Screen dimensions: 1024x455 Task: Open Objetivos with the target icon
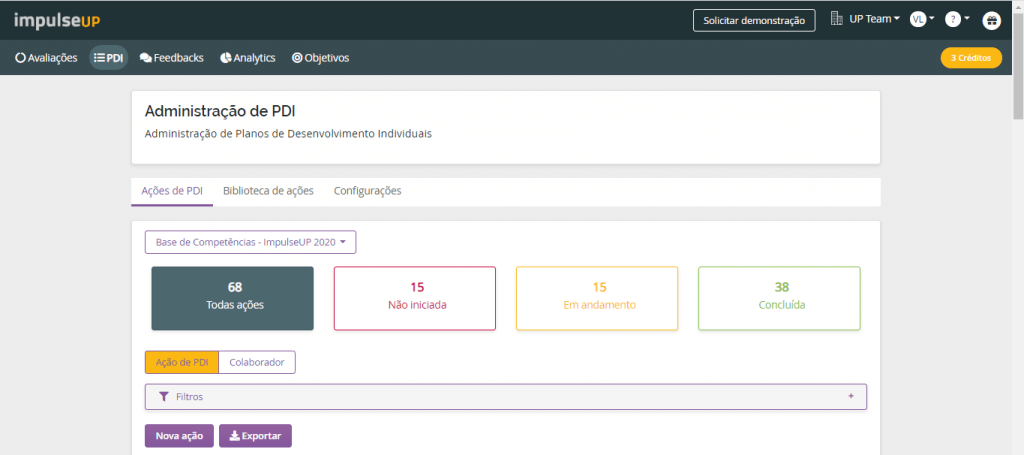tap(321, 58)
